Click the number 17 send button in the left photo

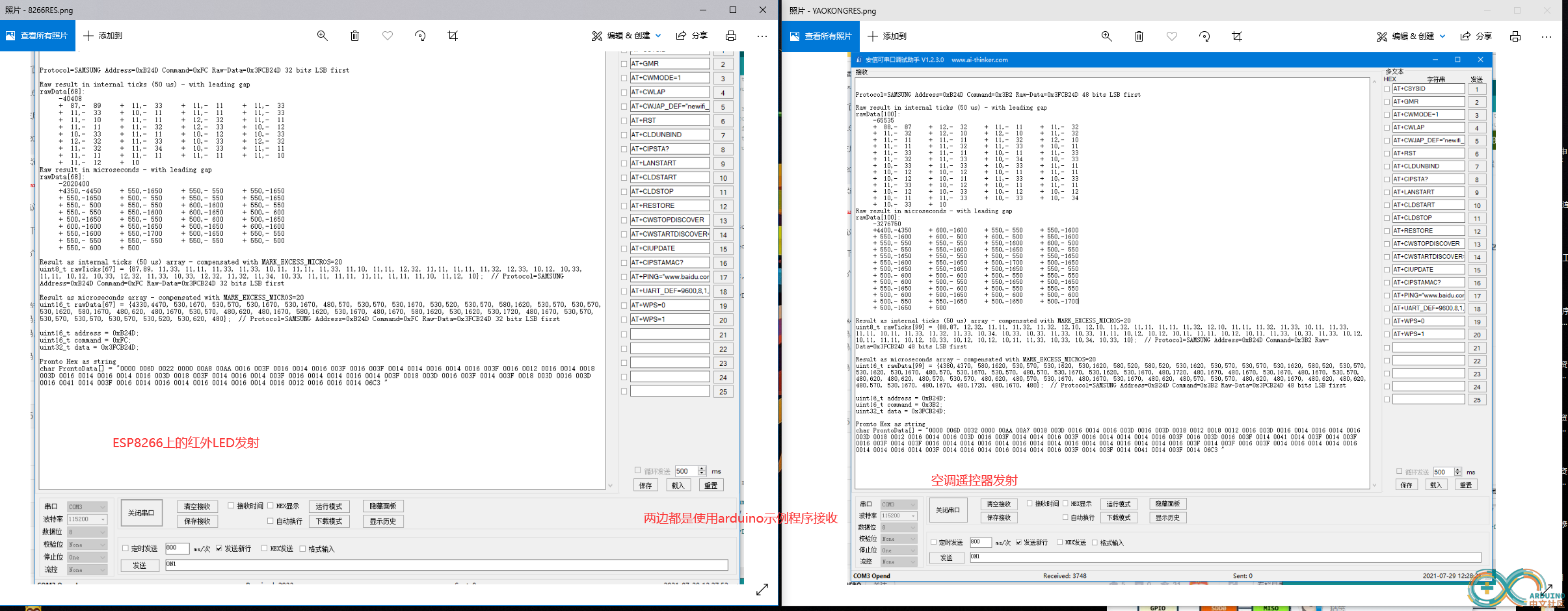723,278
